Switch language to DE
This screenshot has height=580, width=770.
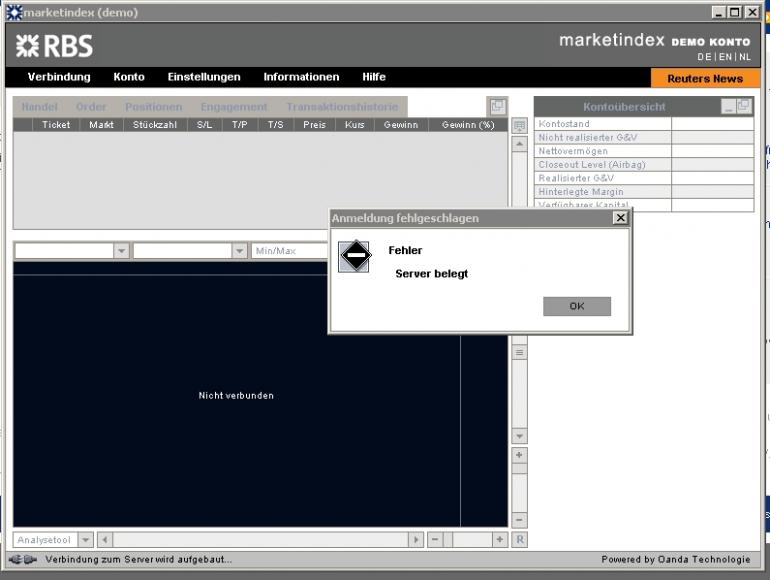point(704,57)
